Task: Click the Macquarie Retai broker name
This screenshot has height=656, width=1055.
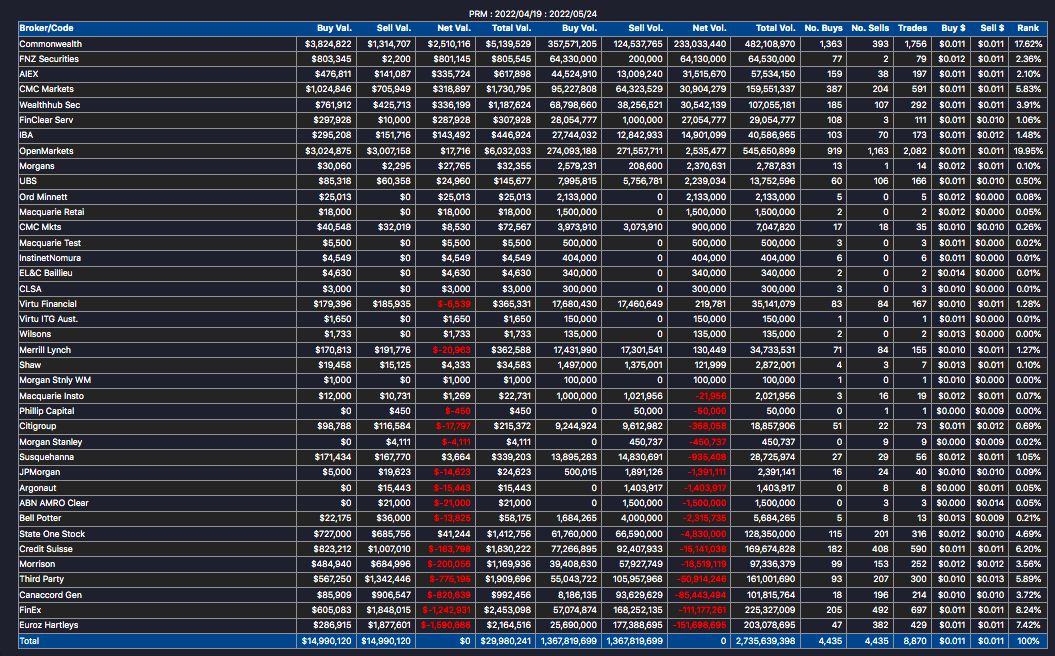Action: pyautogui.click(x=52, y=212)
